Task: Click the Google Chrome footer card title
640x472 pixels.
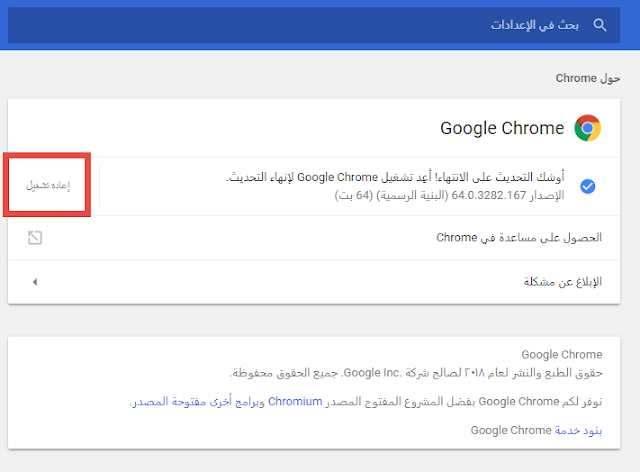Action: tap(562, 354)
